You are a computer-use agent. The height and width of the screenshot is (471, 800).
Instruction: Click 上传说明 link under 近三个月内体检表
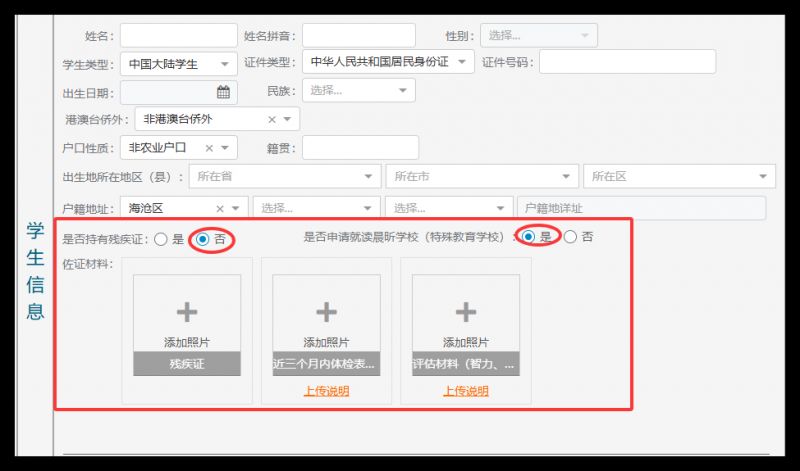pyautogui.click(x=327, y=391)
